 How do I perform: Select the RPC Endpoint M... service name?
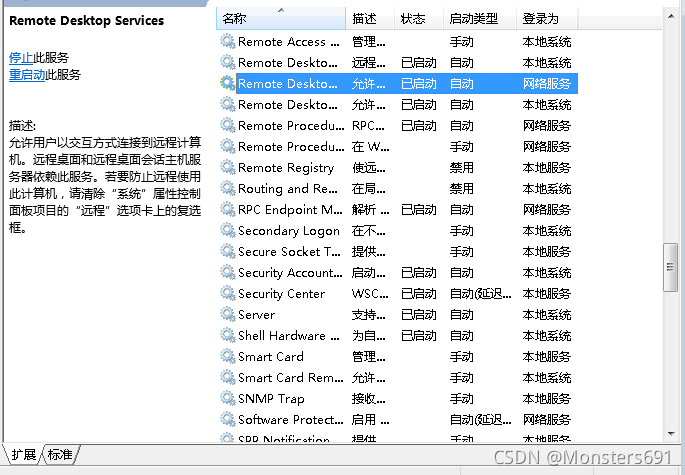click(x=291, y=210)
